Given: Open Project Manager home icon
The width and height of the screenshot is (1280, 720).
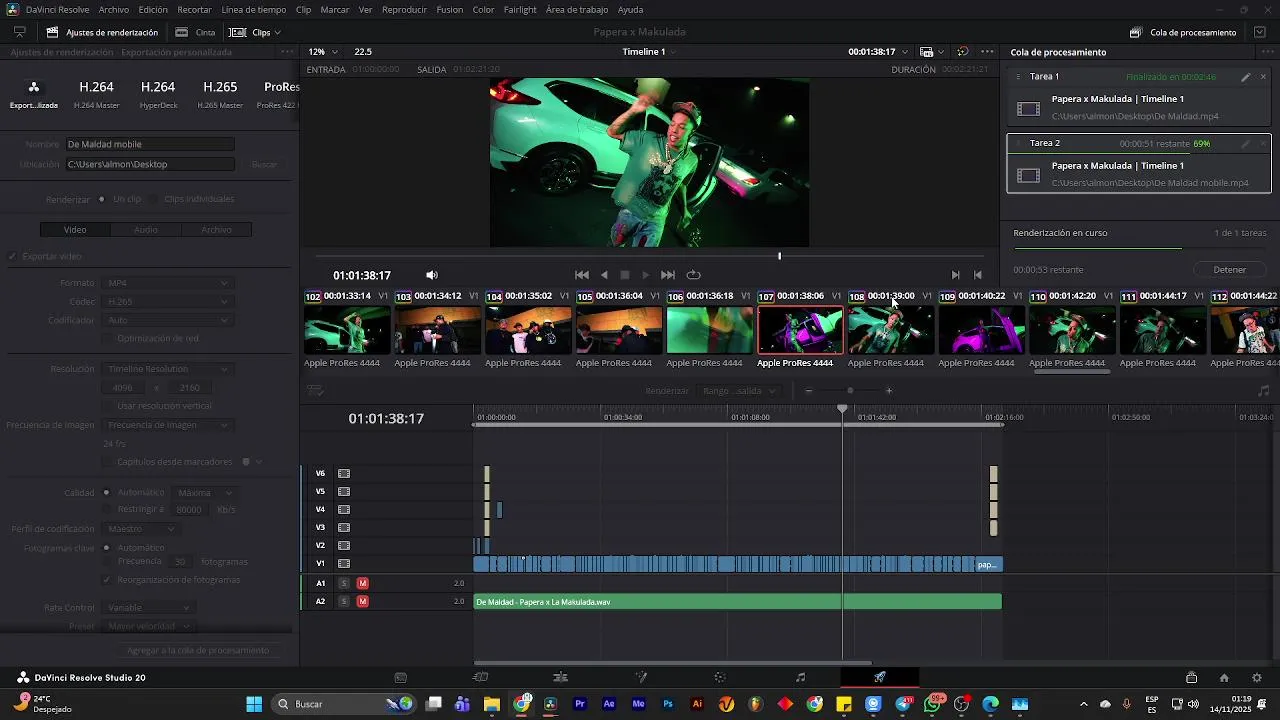Looking at the screenshot, I should (x=1224, y=677).
